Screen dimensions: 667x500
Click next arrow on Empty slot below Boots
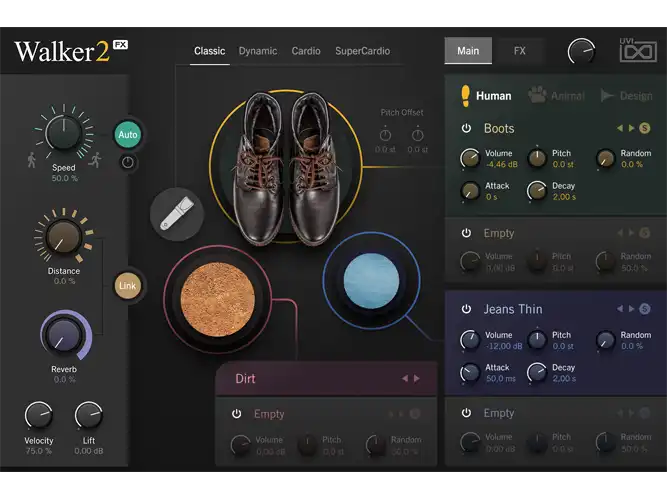coord(632,233)
